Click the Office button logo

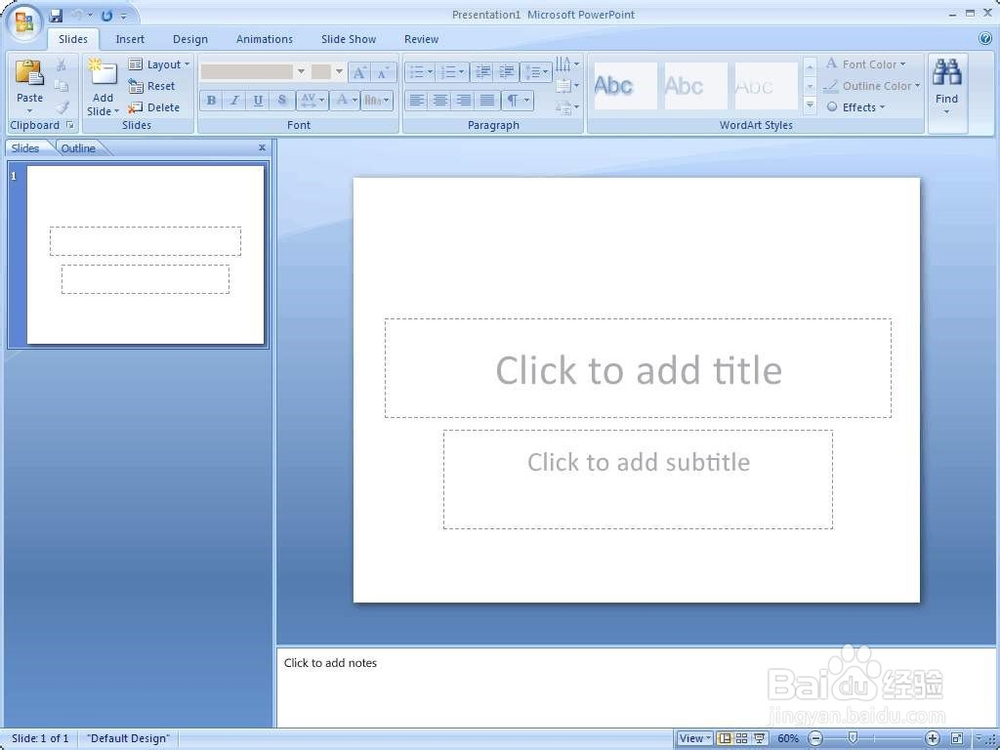point(24,24)
